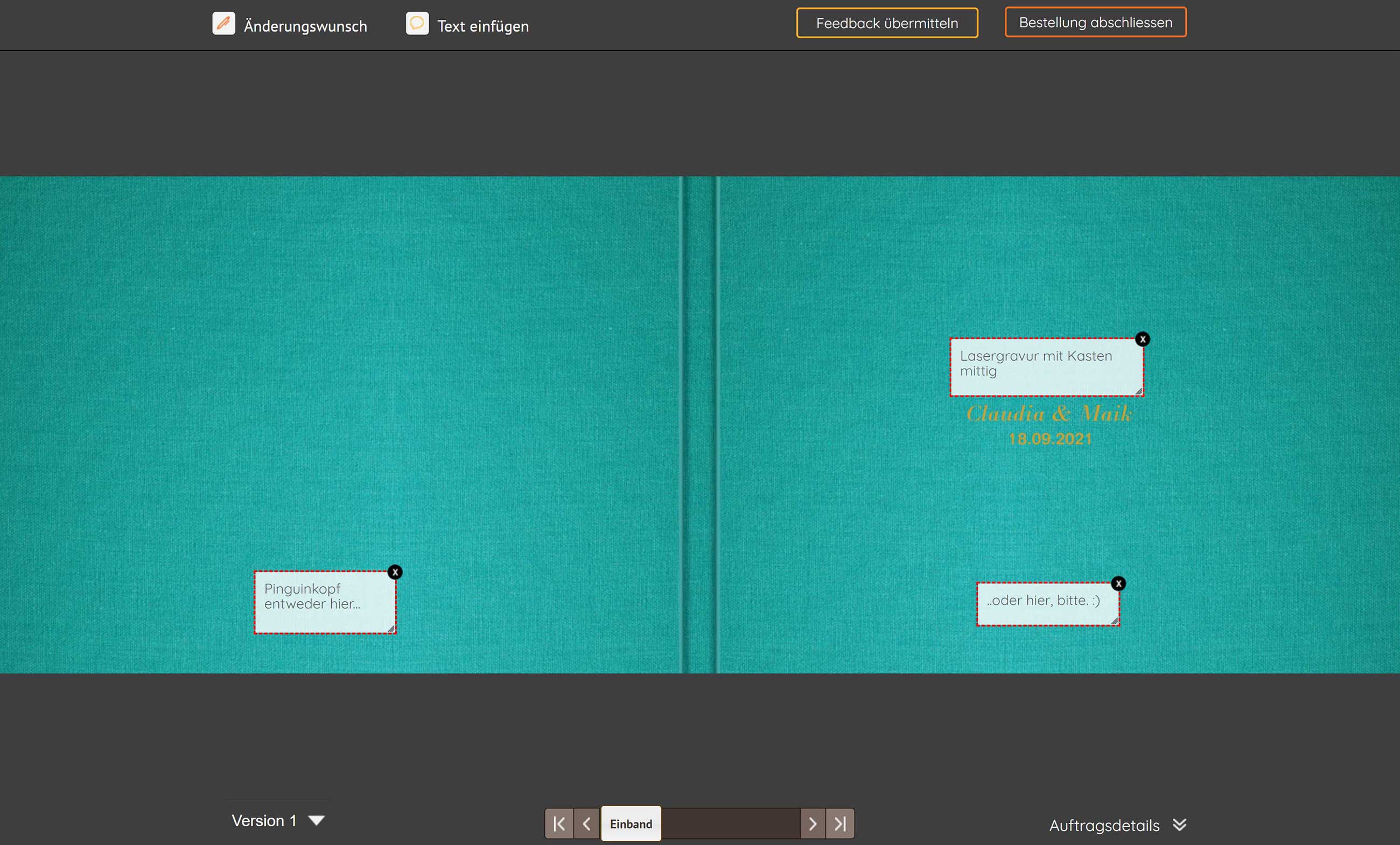Click the page navigation slider track

(730, 824)
